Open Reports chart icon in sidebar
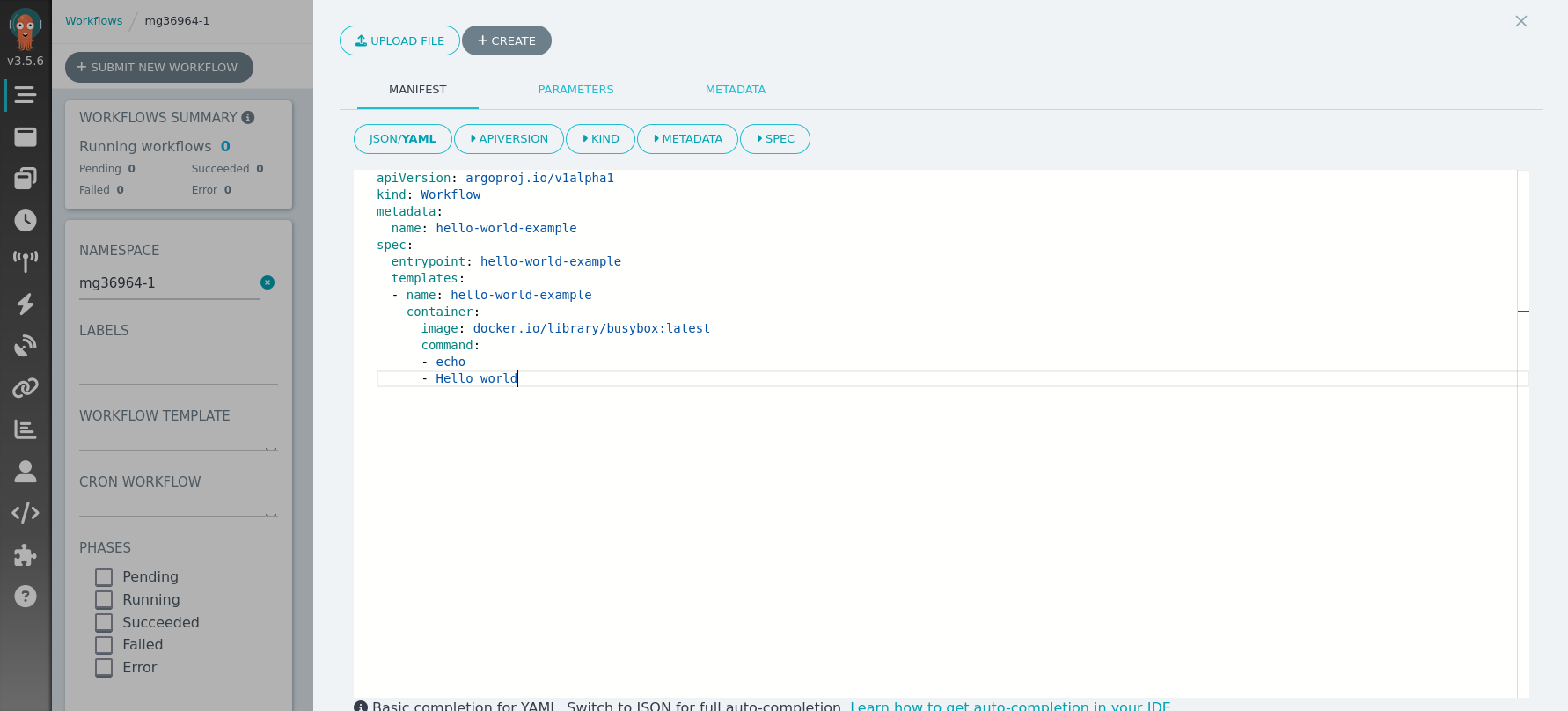The width and height of the screenshot is (1568, 711). point(26,429)
